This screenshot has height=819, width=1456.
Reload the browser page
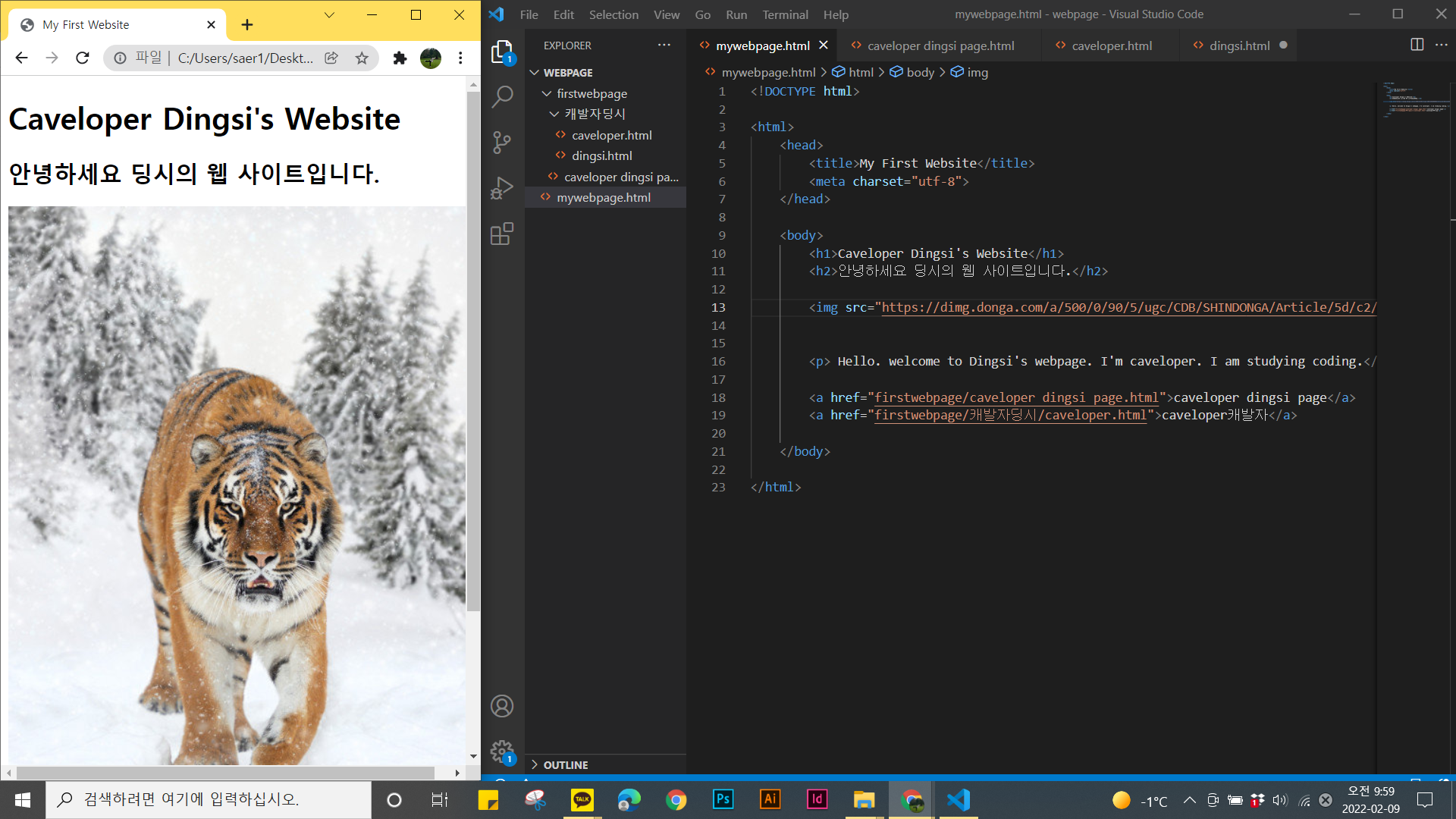[x=83, y=58]
